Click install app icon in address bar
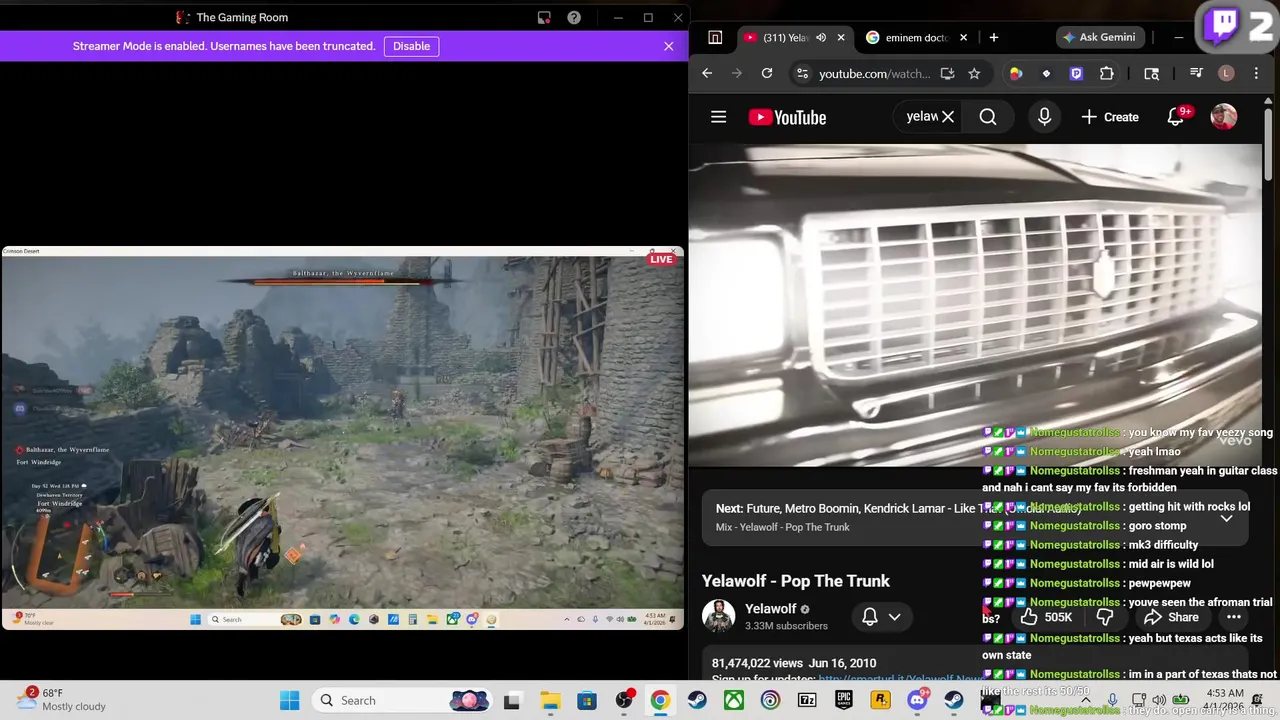 tap(947, 73)
